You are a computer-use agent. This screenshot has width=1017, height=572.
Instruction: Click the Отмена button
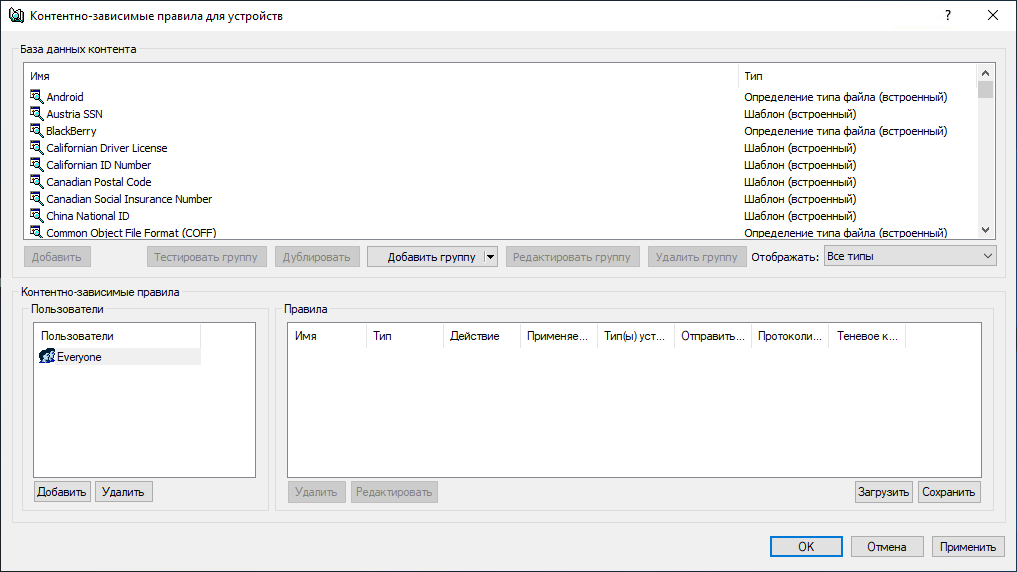pos(887,547)
